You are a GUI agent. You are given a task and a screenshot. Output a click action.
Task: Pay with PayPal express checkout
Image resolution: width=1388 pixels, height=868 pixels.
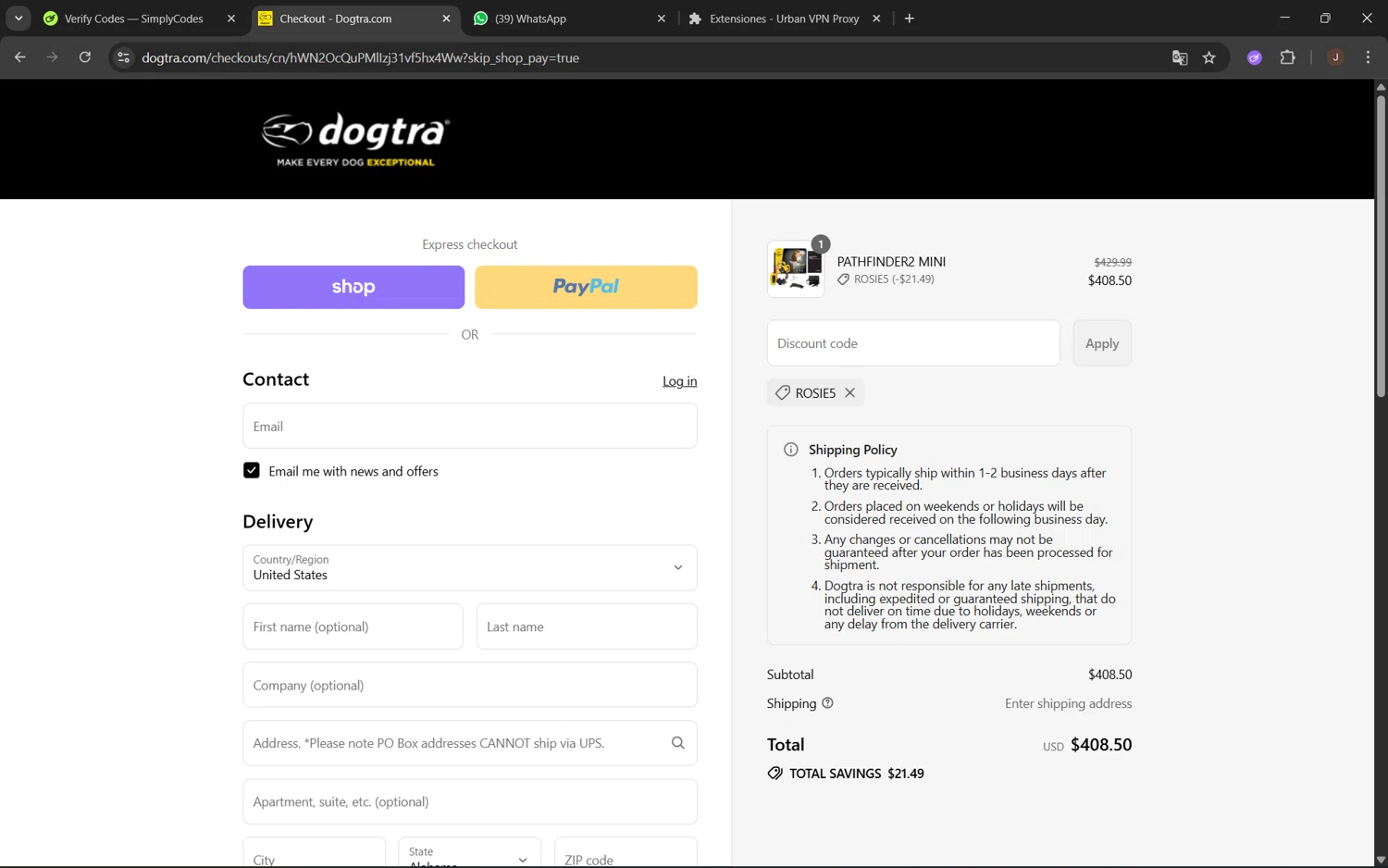point(586,287)
